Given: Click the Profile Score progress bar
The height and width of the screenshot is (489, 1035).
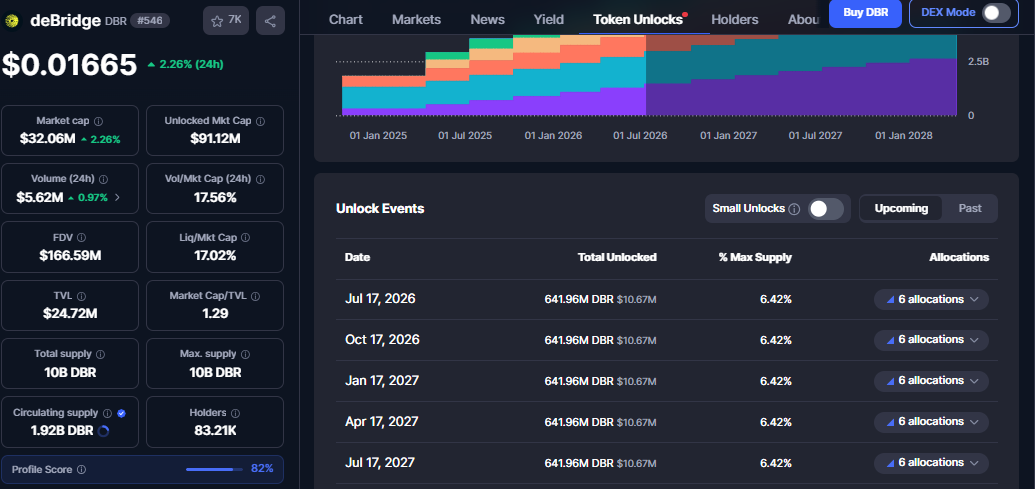Looking at the screenshot, I should pyautogui.click(x=214, y=470).
